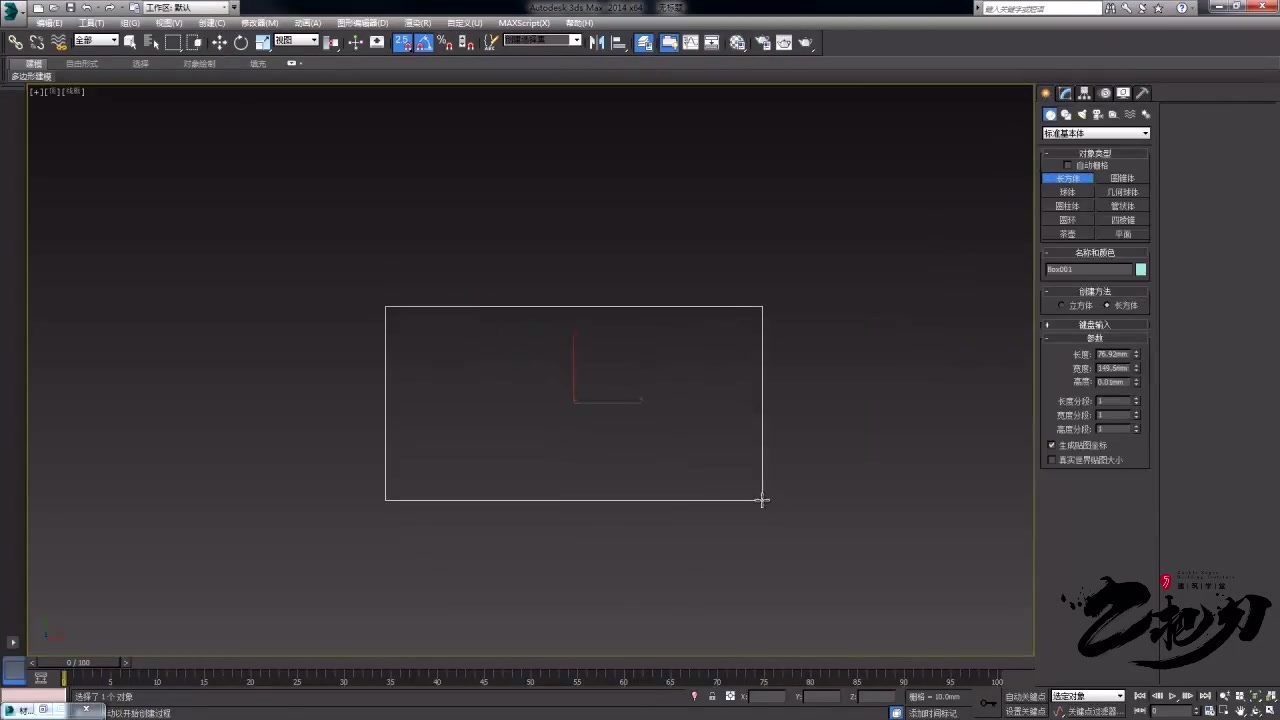Select the 长方体 creation method radio

(x=1107, y=305)
